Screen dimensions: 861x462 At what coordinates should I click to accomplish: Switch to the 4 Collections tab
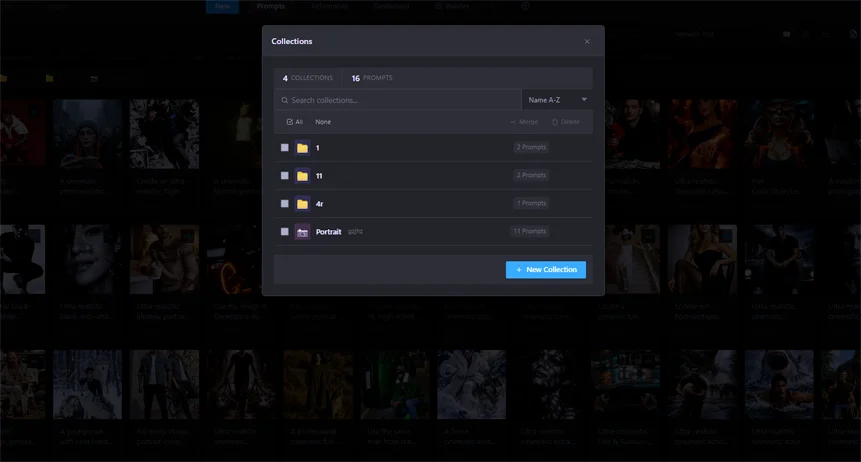(x=308, y=78)
